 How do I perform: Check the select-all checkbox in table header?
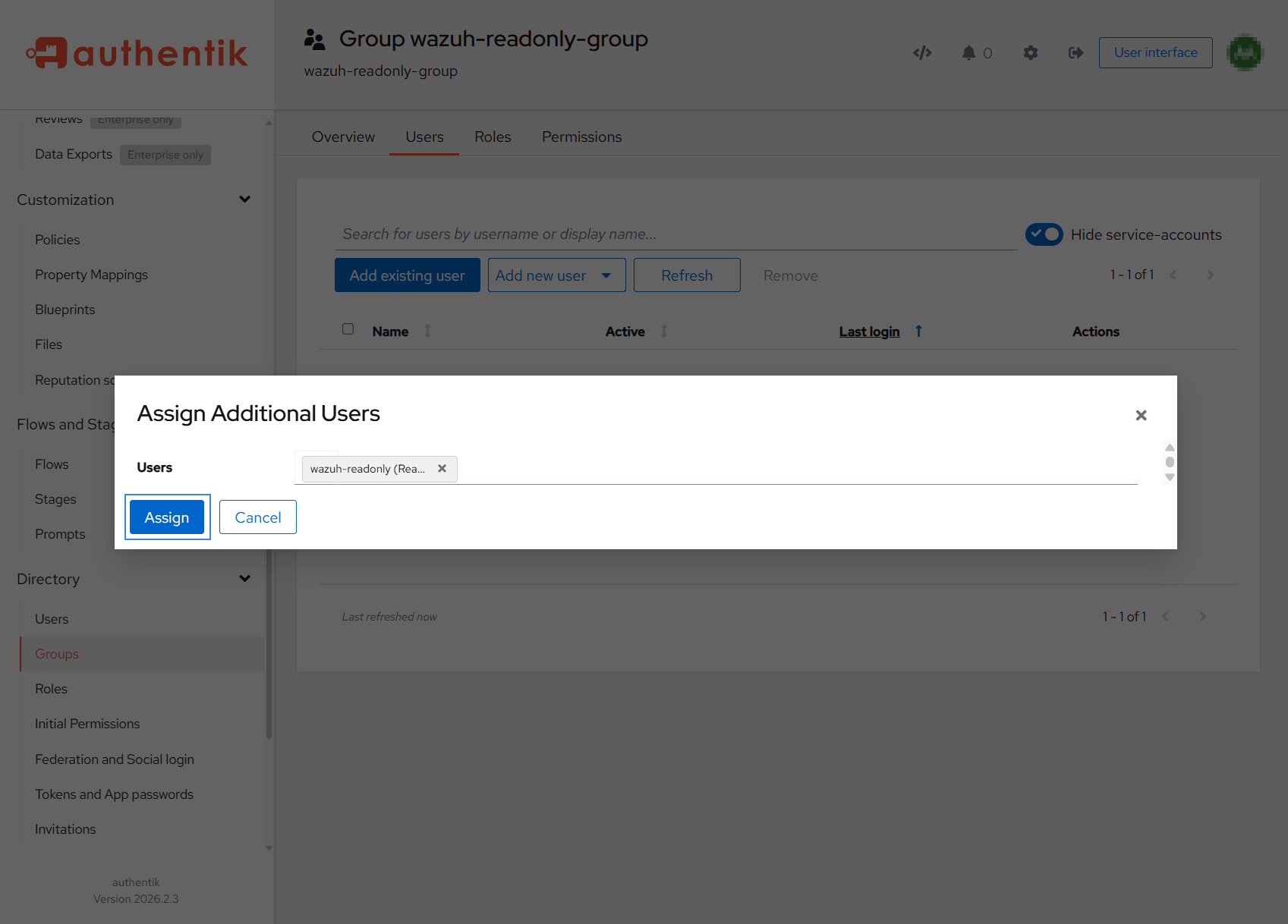click(x=348, y=329)
